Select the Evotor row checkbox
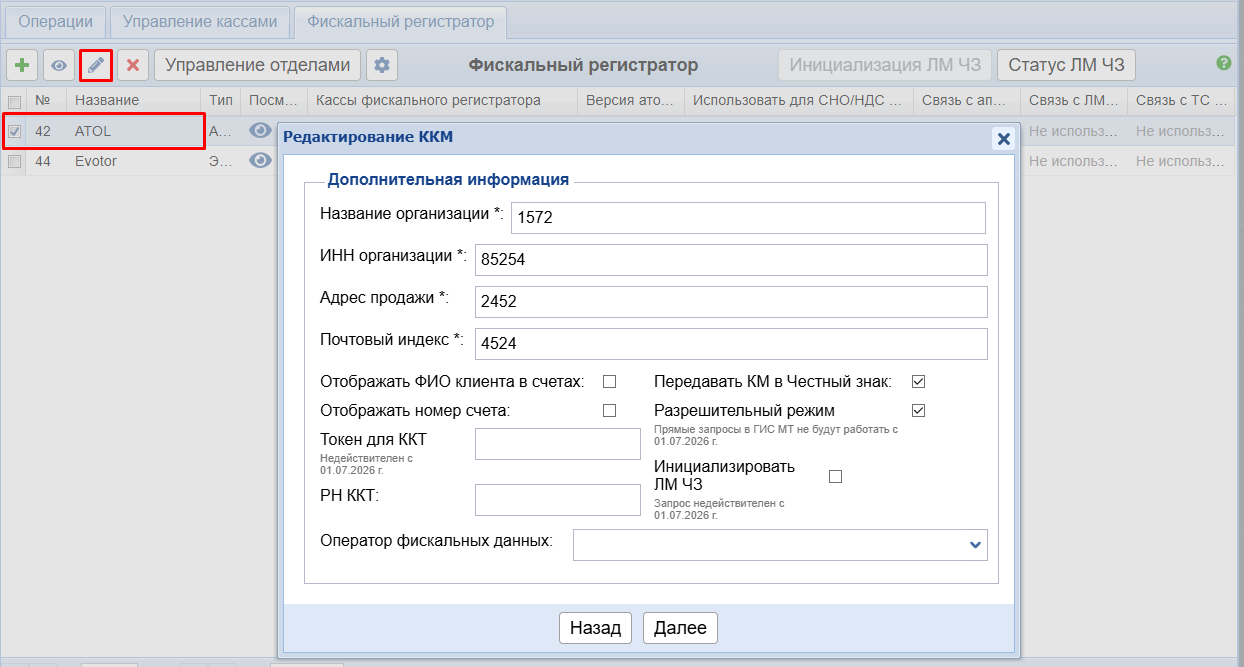Viewport: 1244px width, 667px height. (x=14, y=161)
